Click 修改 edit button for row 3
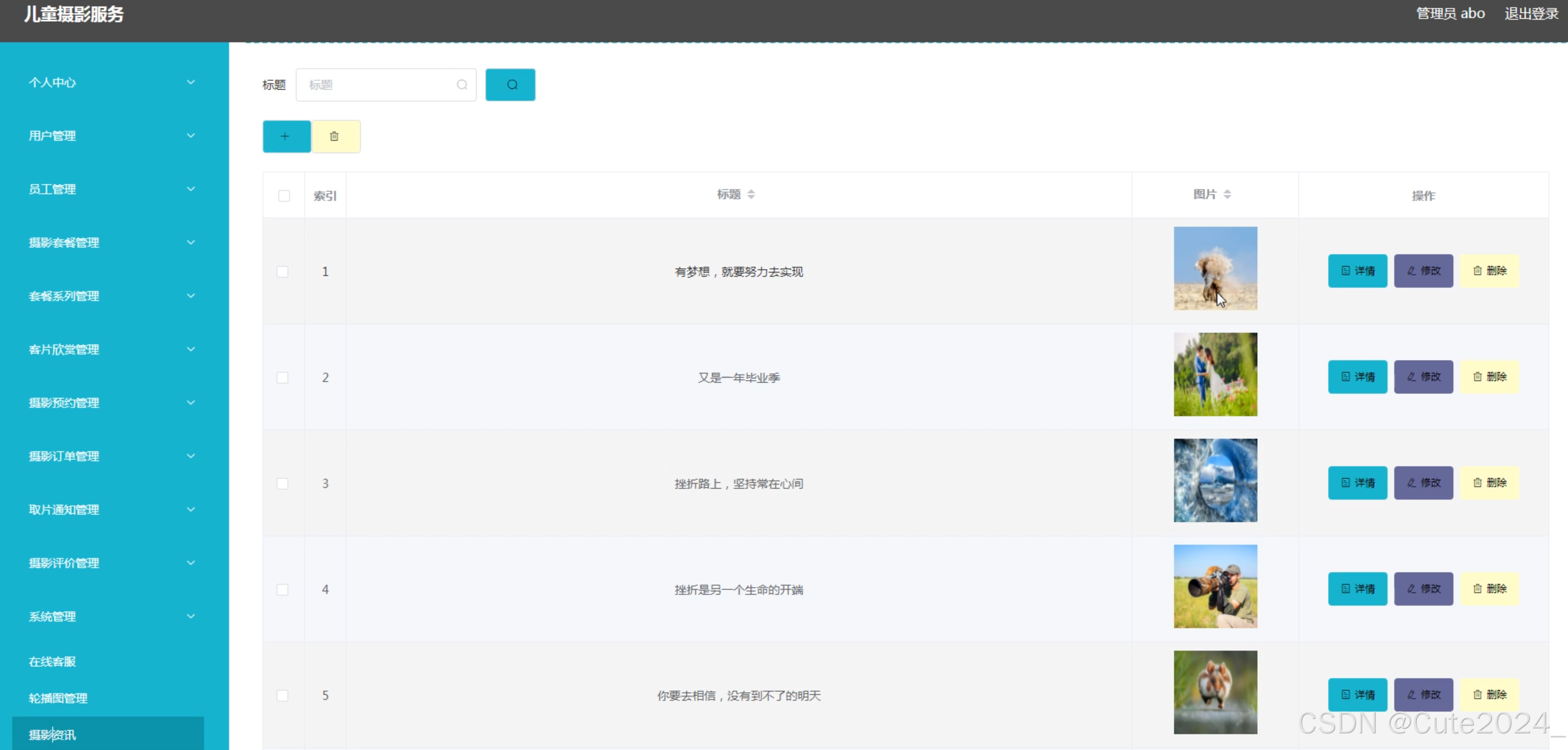Screen dimensions: 1568x750 [x=1423, y=483]
